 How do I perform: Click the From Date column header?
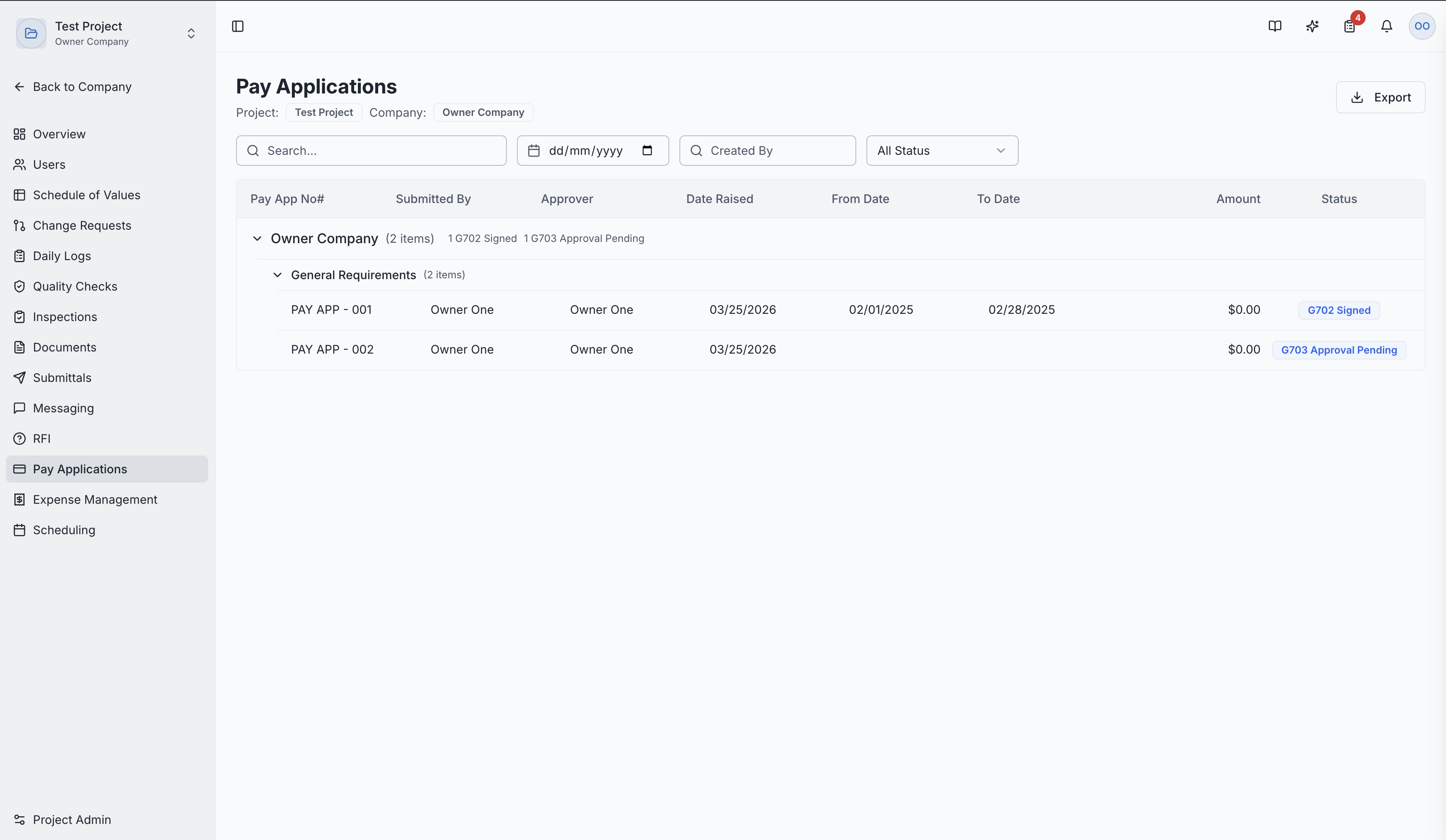point(860,198)
